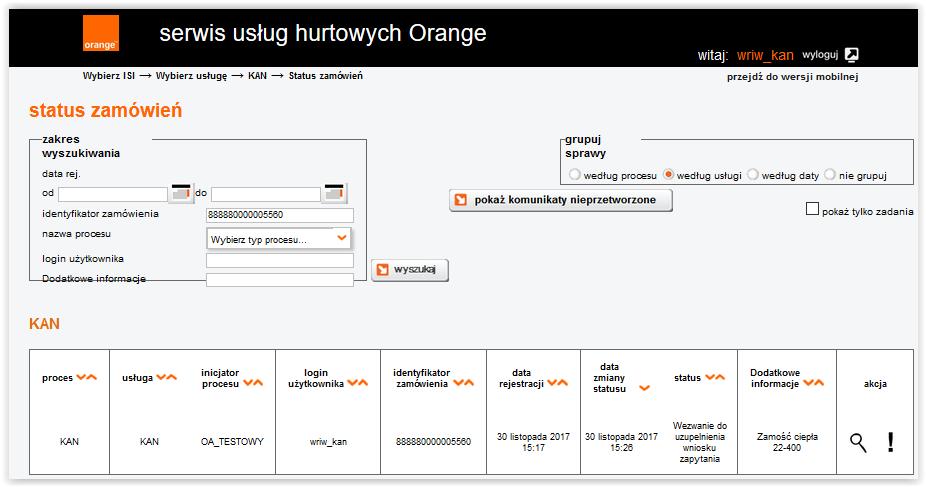926x487 pixels.
Task: Enable the 'pokaż tylko zadania' checkbox
Action: pyautogui.click(x=813, y=209)
